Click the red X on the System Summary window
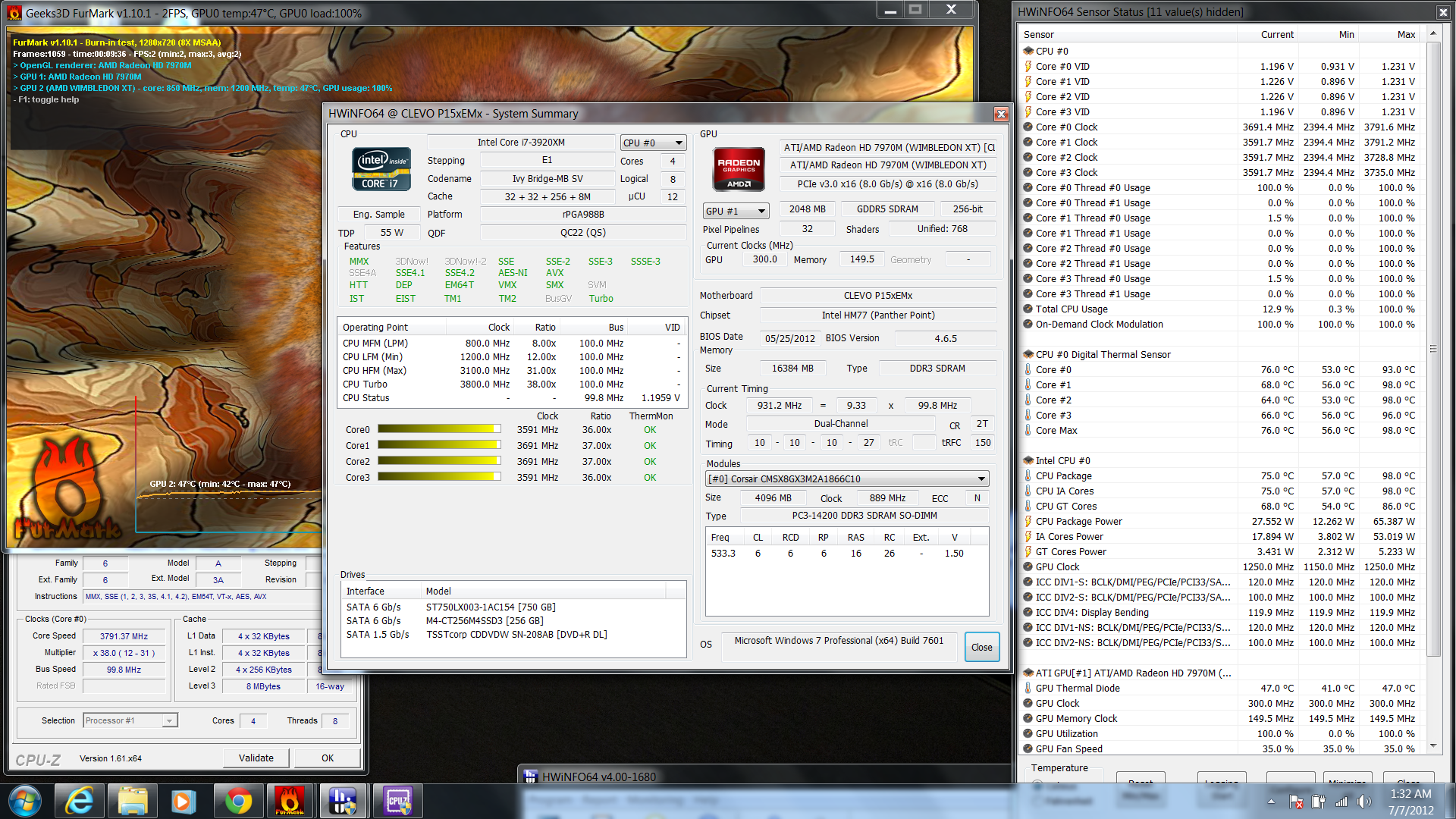Image resolution: width=1456 pixels, height=819 pixels. tap(1001, 114)
